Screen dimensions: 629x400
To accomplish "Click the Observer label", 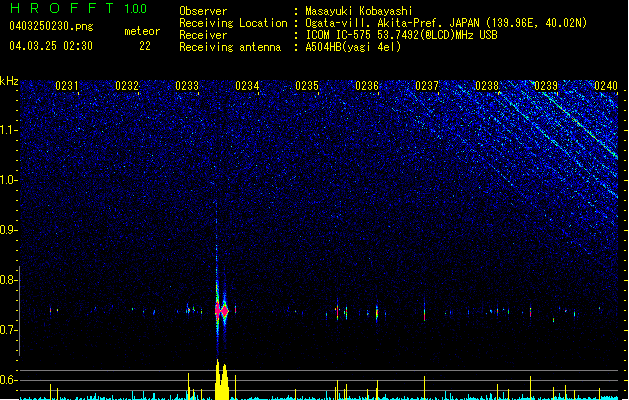I will [203, 11].
